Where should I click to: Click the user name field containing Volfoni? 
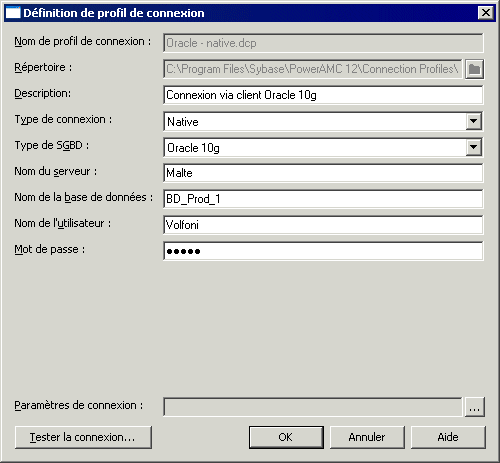323,225
